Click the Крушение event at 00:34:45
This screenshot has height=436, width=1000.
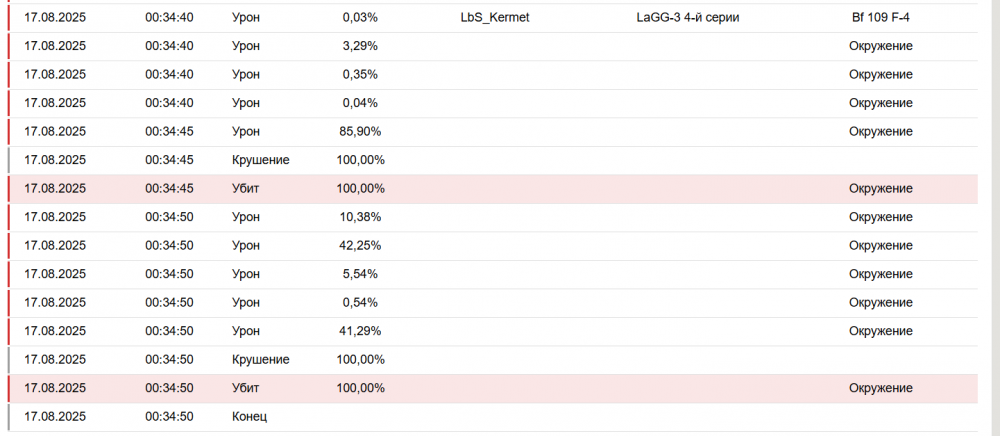point(260,160)
